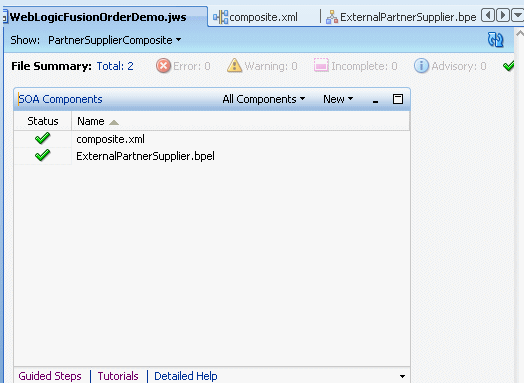Select the composite.xml row
Screen dimensions: 524x383
coord(212,139)
